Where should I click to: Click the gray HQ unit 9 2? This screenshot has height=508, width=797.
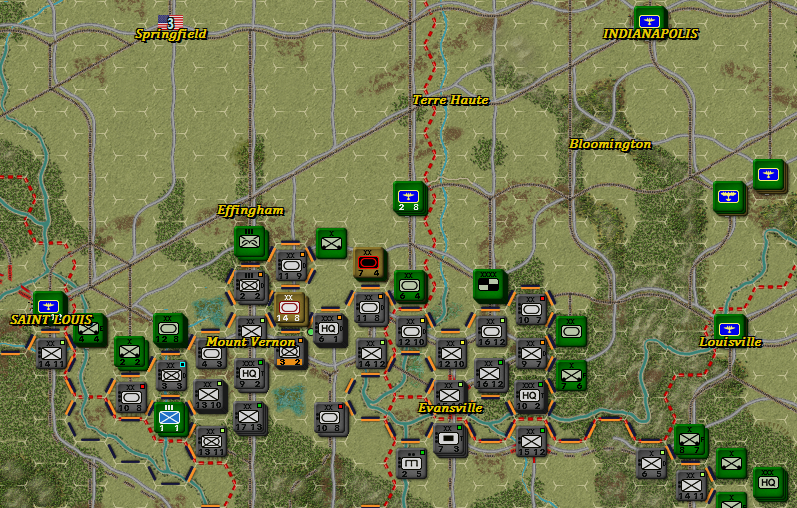pyautogui.click(x=249, y=374)
